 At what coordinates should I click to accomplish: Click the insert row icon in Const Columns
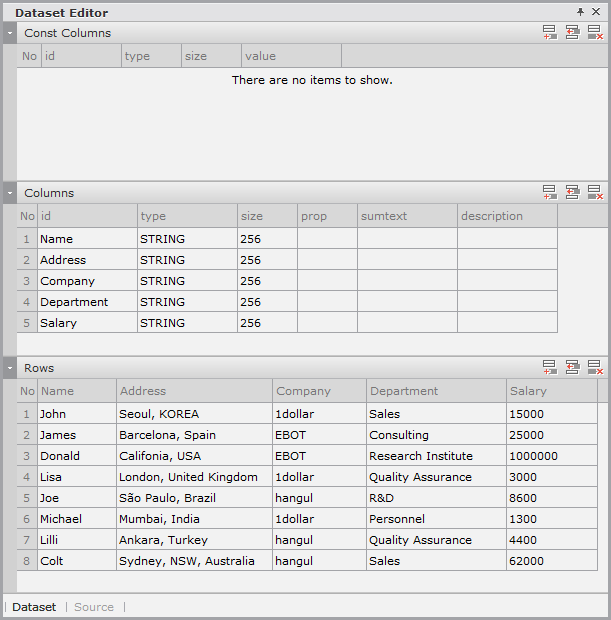pos(572,33)
